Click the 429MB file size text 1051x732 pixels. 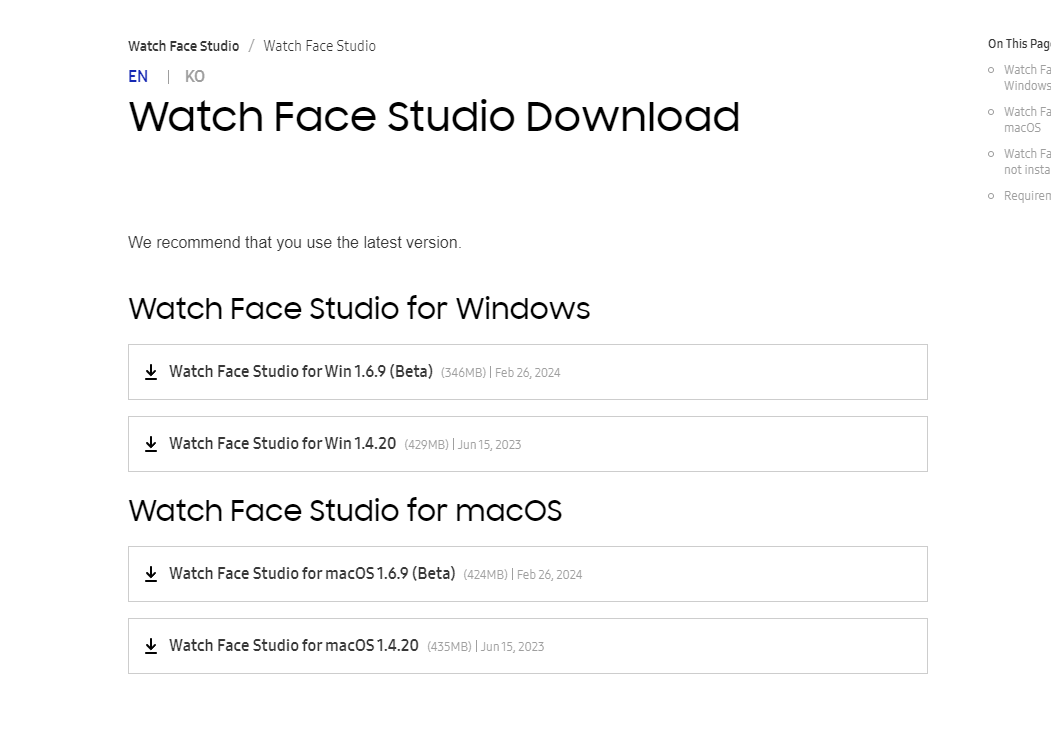pyautogui.click(x=426, y=444)
